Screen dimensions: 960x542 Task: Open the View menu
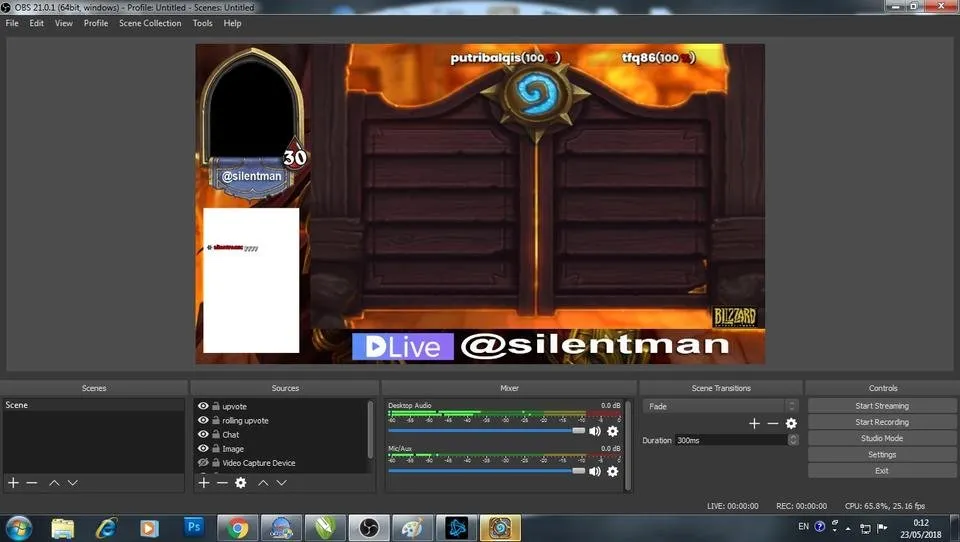coord(64,23)
